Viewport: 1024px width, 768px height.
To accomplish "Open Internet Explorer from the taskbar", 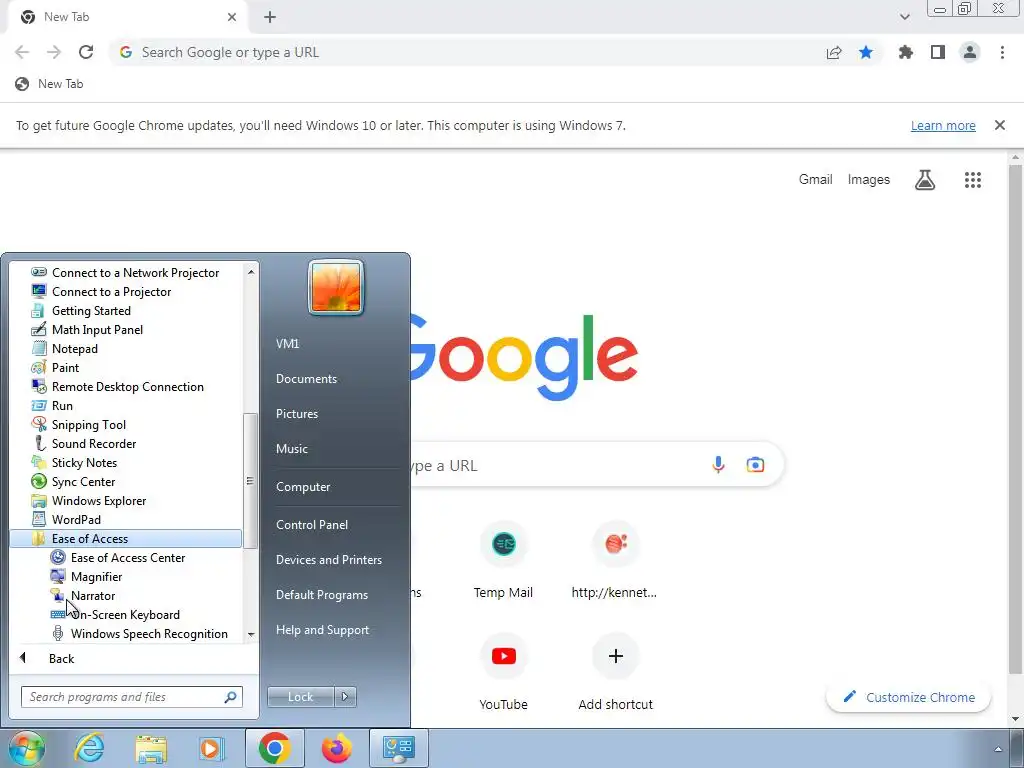I will click(89, 748).
